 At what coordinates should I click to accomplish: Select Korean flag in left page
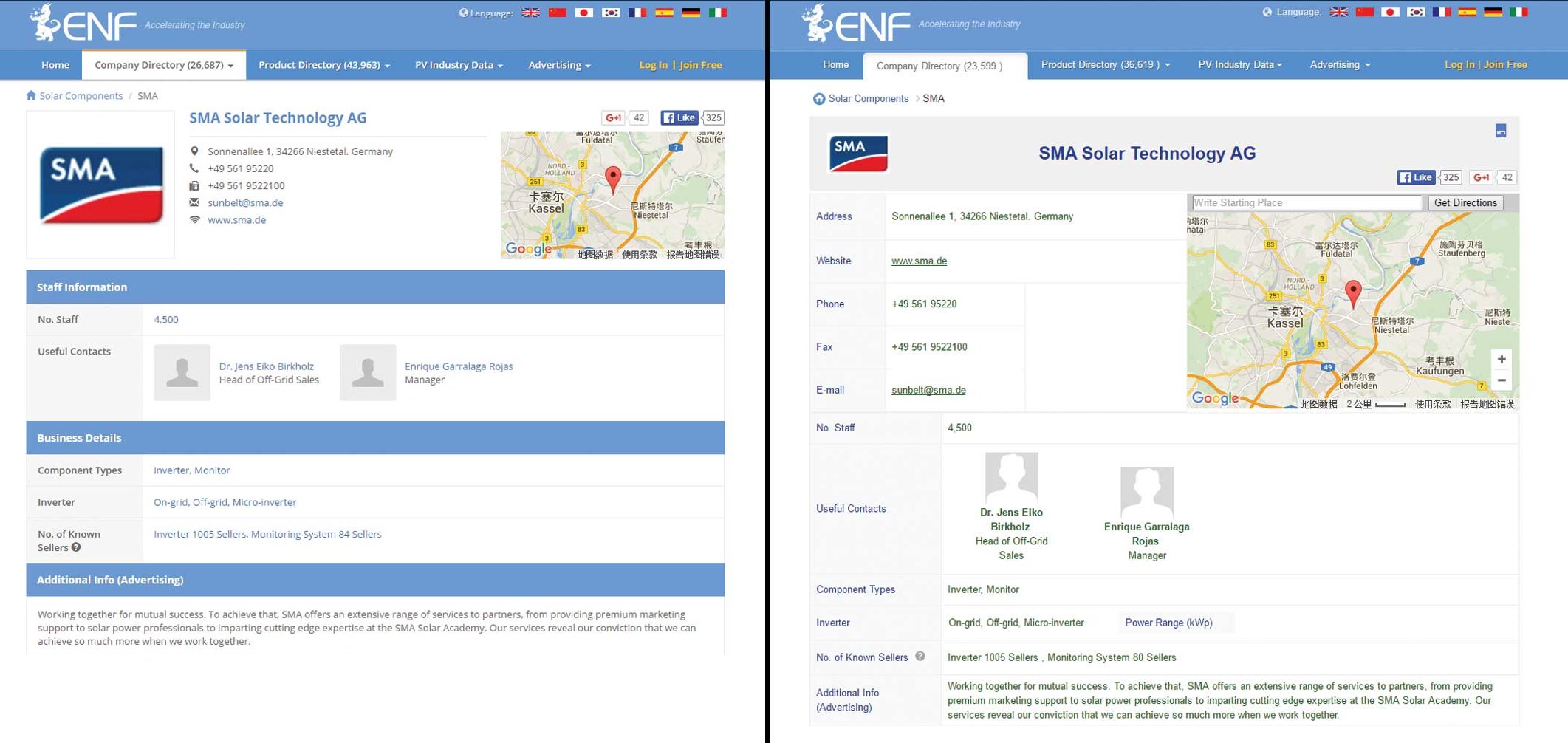point(611,13)
